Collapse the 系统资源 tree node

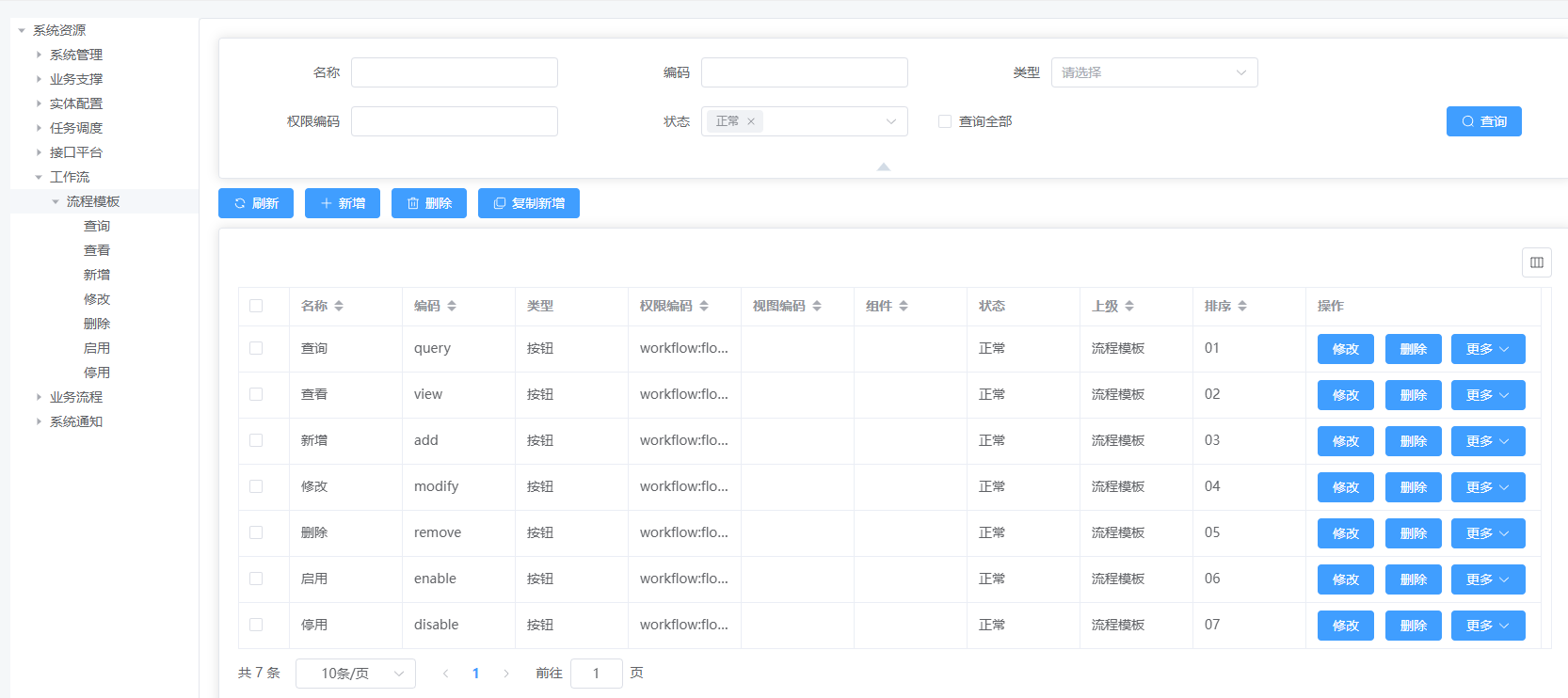tap(22, 31)
